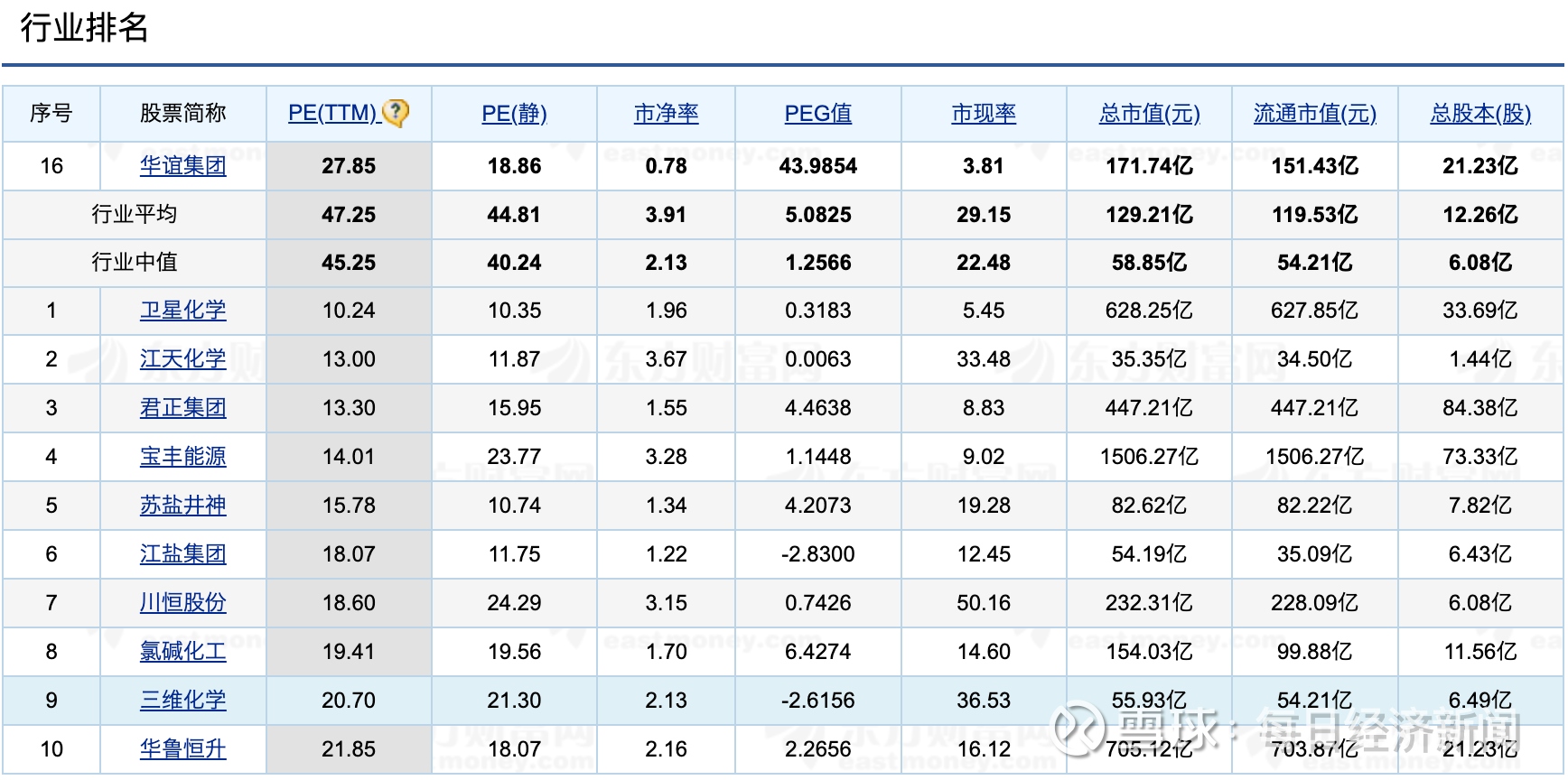
Task: Open 宝丰能源 stock link
Action: pos(183,457)
